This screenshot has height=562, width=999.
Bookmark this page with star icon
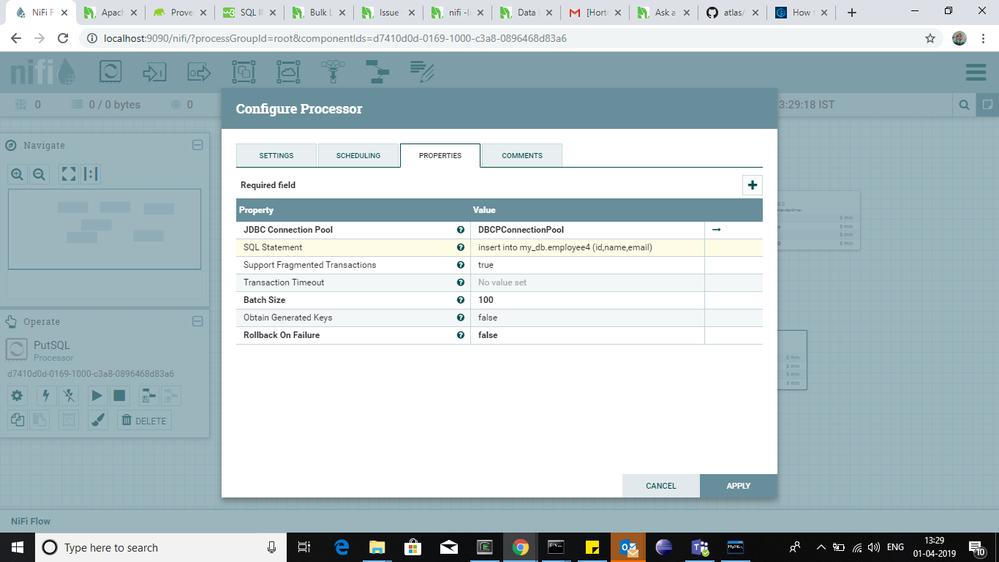pos(930,38)
